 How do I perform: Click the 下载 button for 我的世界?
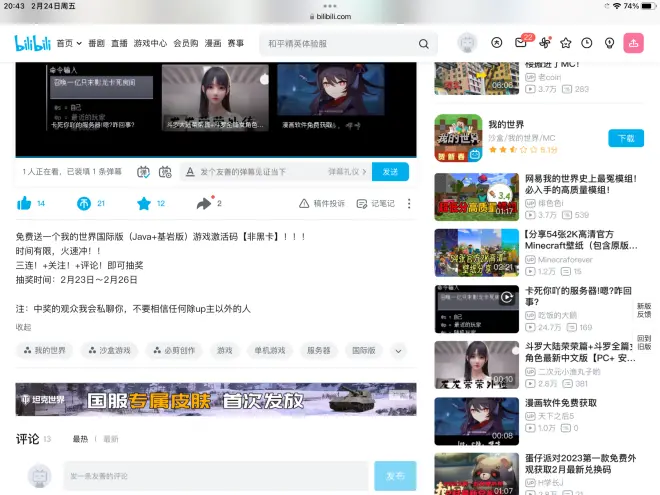(625, 139)
